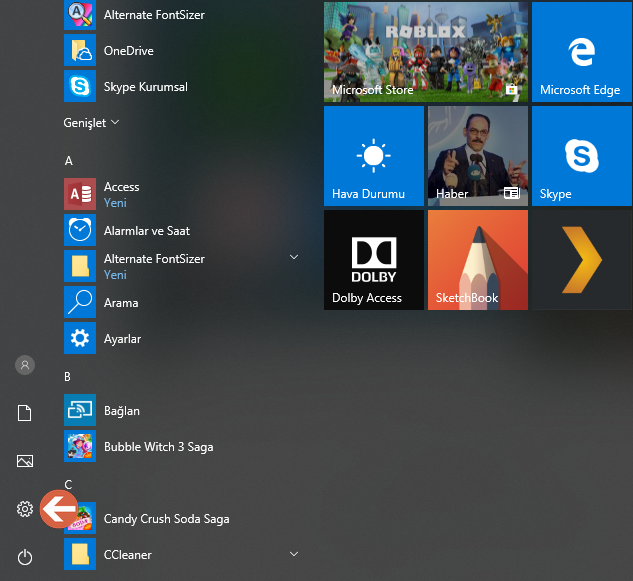Open the Arama search icon

(80, 302)
